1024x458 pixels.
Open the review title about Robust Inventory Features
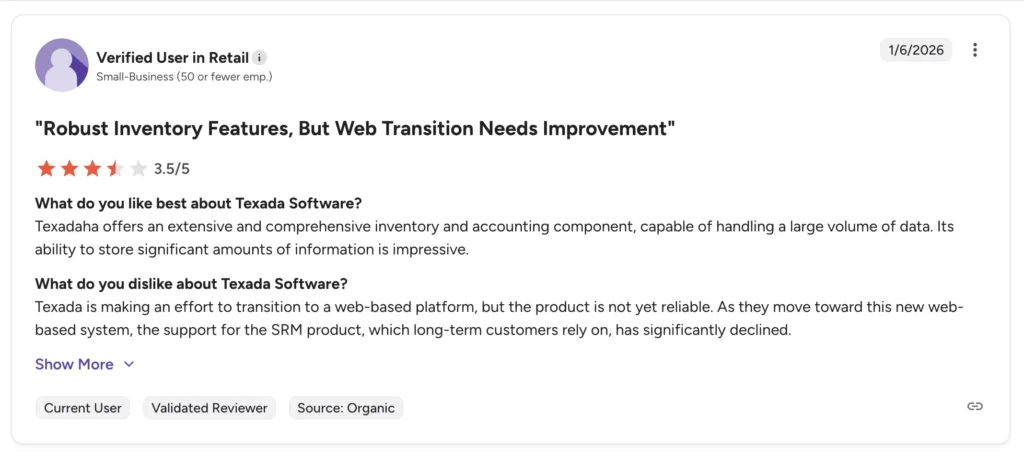tap(356, 129)
